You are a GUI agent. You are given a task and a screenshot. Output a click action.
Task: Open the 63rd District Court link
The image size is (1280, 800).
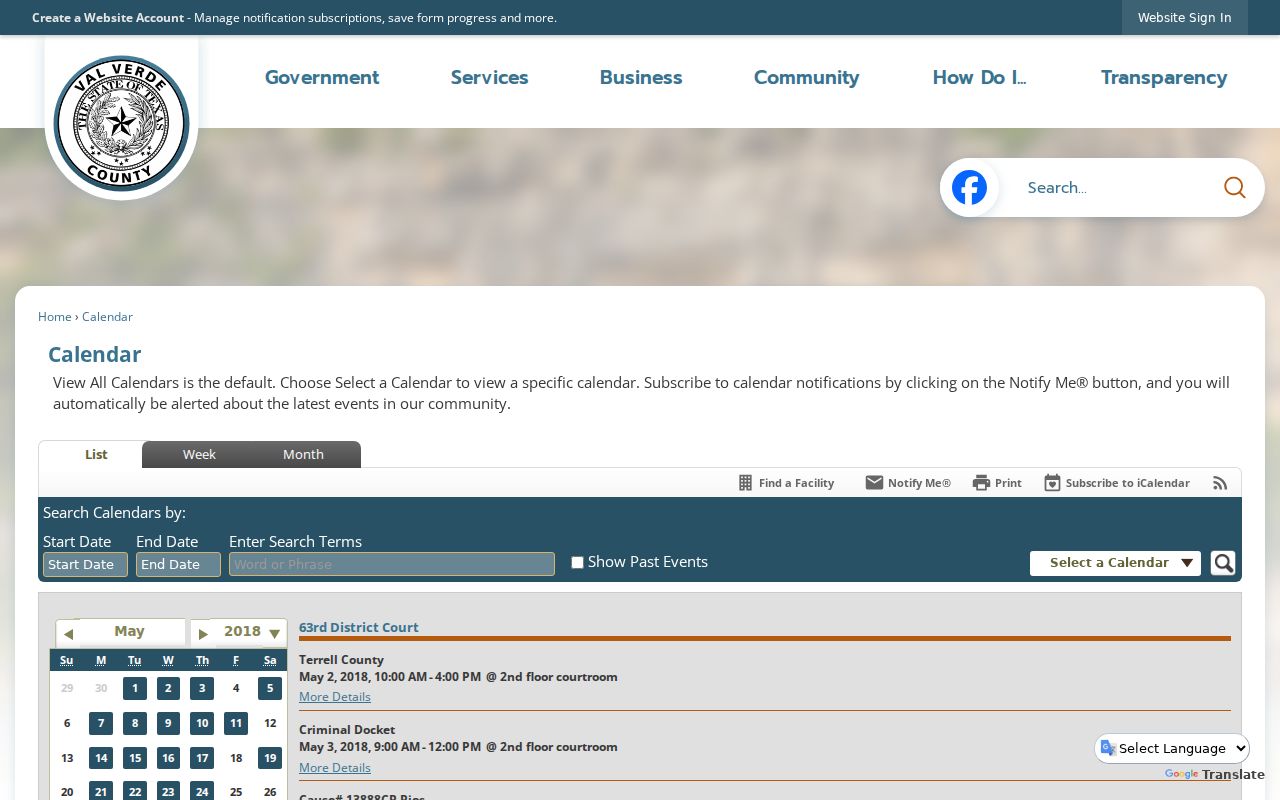pyautogui.click(x=359, y=628)
